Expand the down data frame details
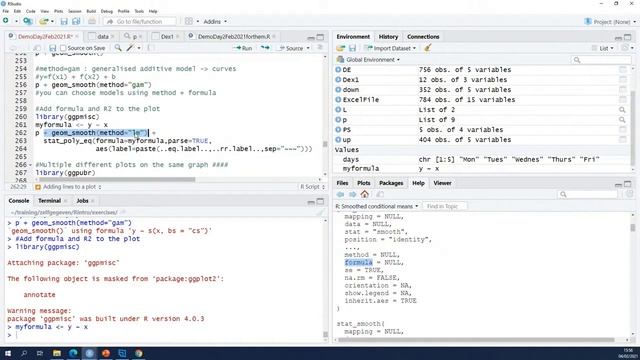The width and height of the screenshot is (640, 360). click(338, 90)
